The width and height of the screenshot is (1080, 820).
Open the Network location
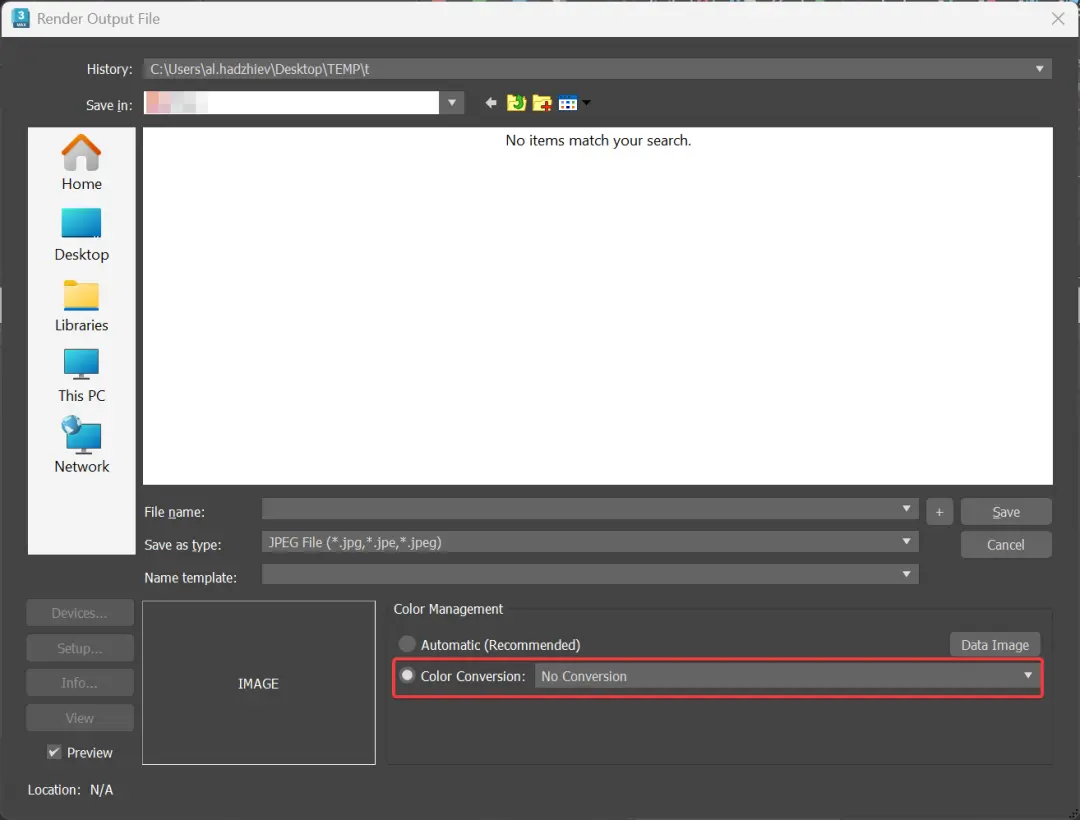coord(81,445)
